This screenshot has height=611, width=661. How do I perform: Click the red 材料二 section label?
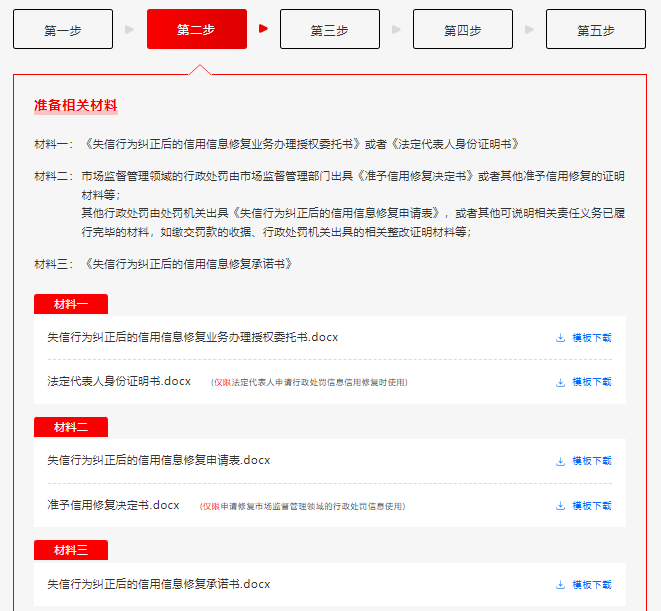(x=71, y=428)
